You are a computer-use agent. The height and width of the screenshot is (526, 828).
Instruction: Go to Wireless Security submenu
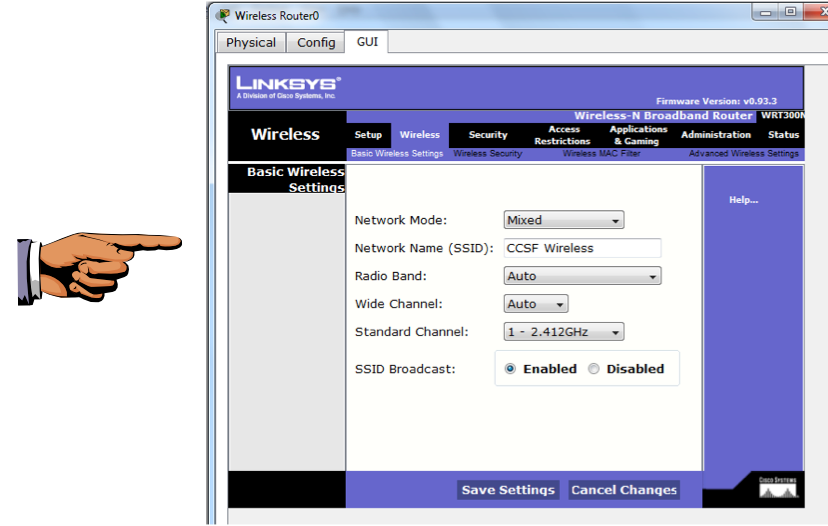(487, 154)
